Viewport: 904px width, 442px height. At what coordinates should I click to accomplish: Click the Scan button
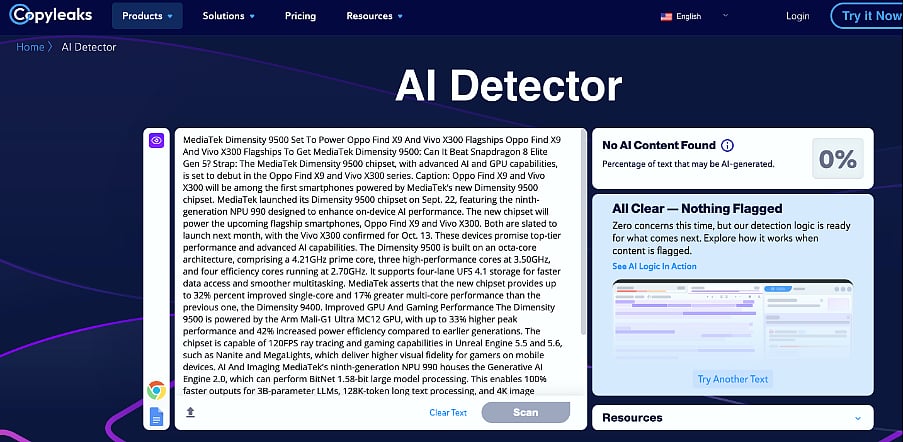point(525,412)
